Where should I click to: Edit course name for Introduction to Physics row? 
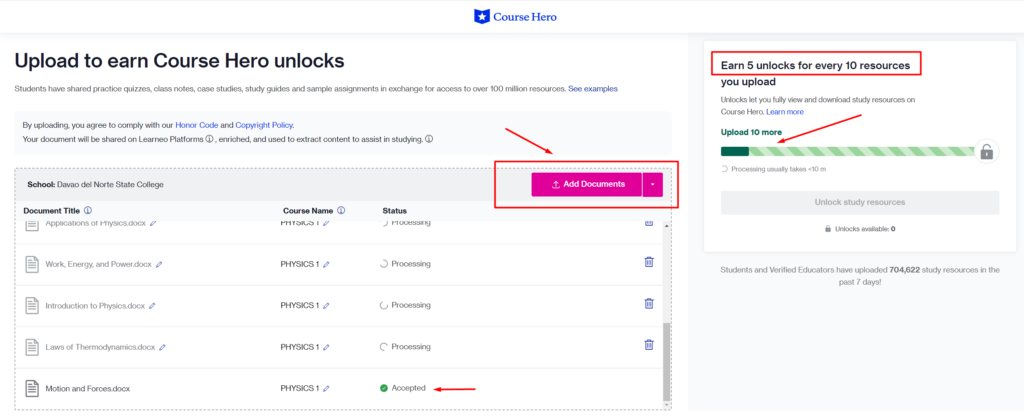pyautogui.click(x=326, y=306)
